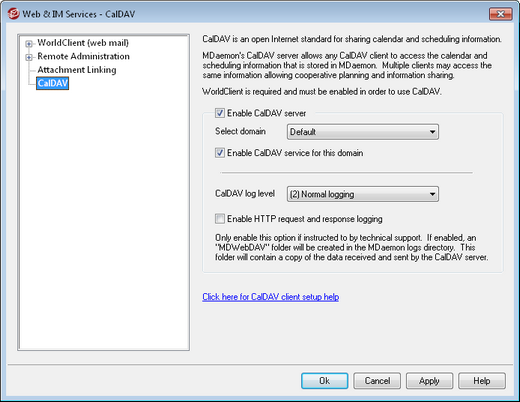This screenshot has height=402, width=520.
Task: Open the Attachment Linking settings page
Action: click(77, 70)
